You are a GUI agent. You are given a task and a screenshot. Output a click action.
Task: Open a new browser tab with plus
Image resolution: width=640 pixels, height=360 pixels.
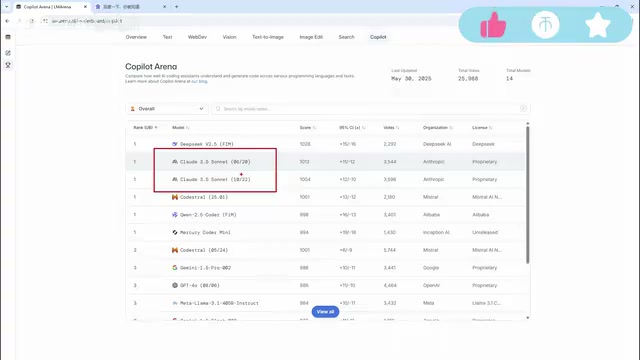click(176, 7)
